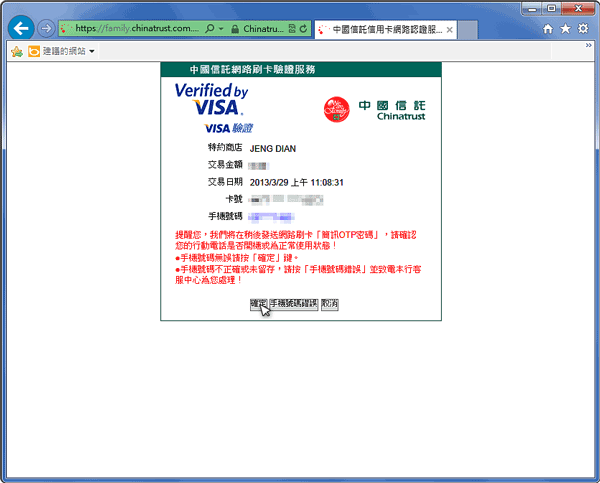Refresh the page
This screenshot has height=483, width=600.
tap(303, 29)
